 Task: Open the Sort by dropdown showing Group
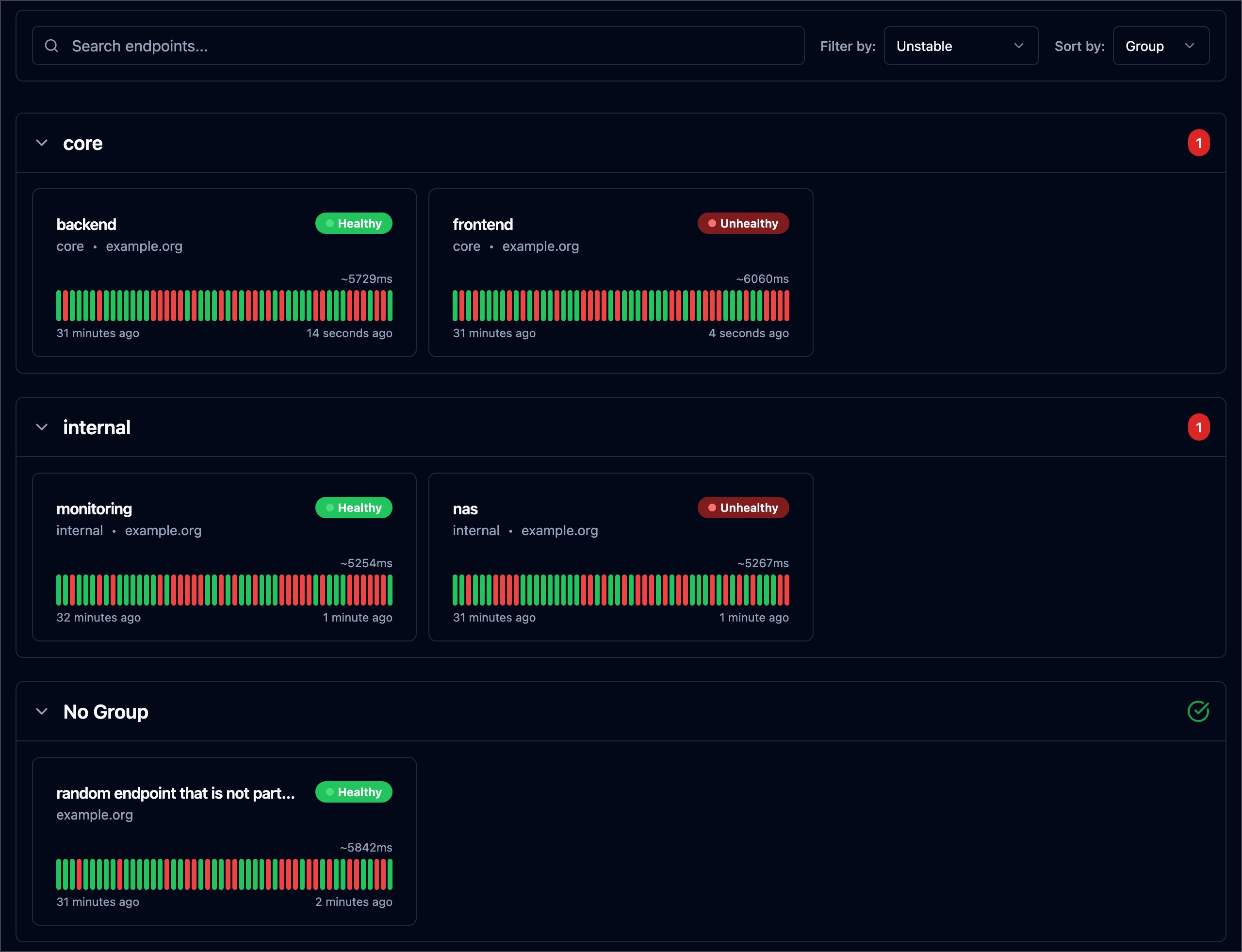coord(1160,46)
